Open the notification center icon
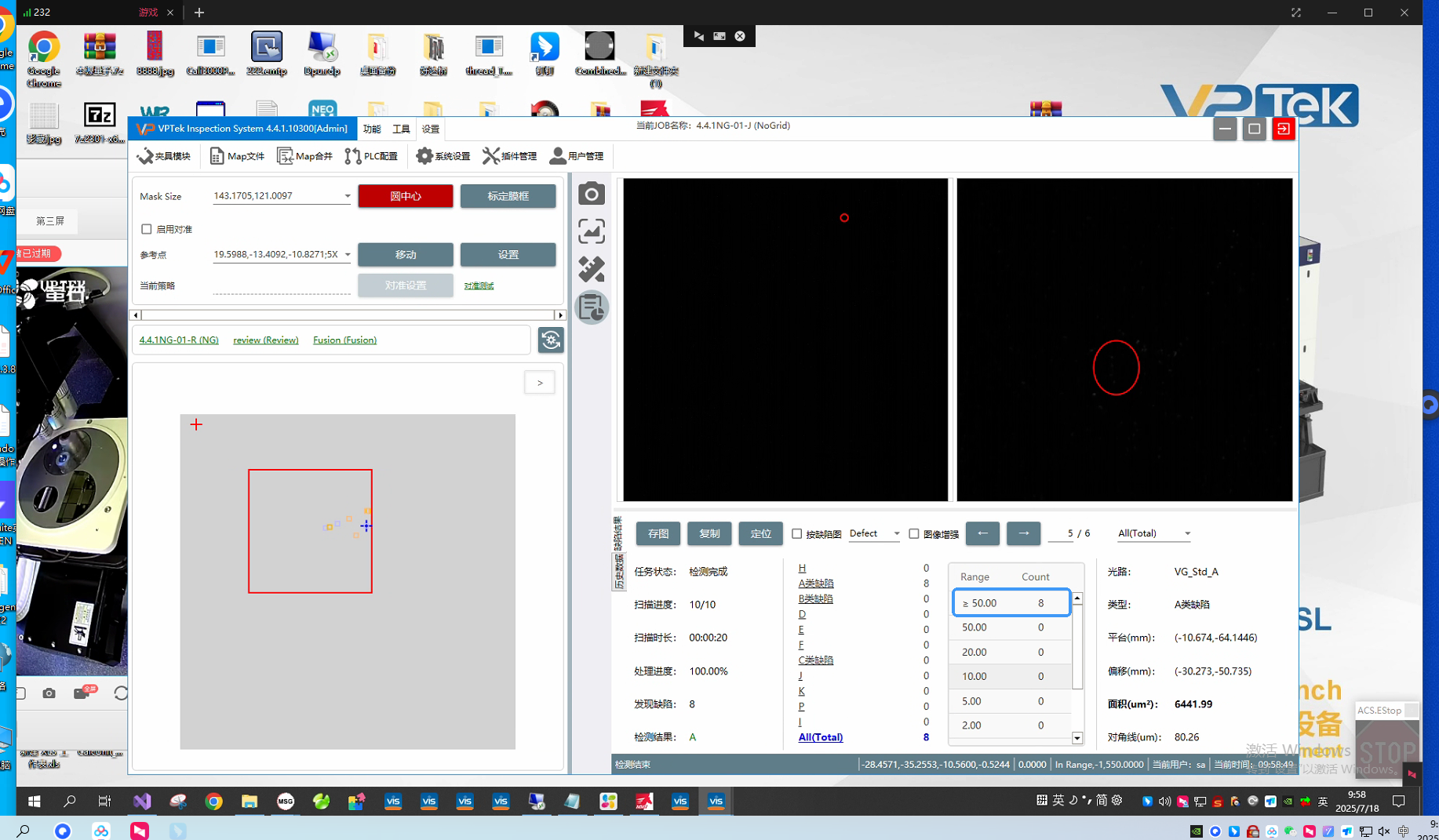This screenshot has width=1439, height=840. pyautogui.click(x=1398, y=801)
